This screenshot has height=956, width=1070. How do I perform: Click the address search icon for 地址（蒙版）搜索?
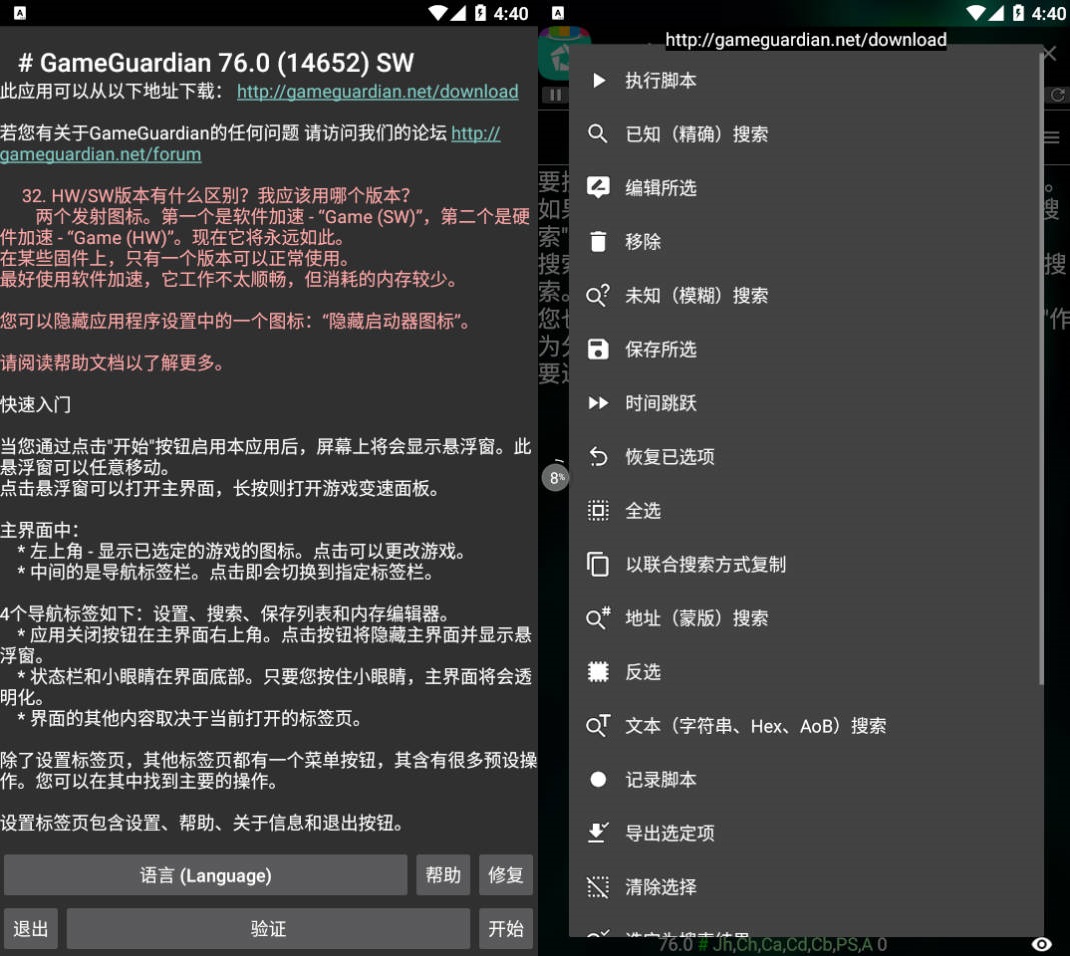598,618
